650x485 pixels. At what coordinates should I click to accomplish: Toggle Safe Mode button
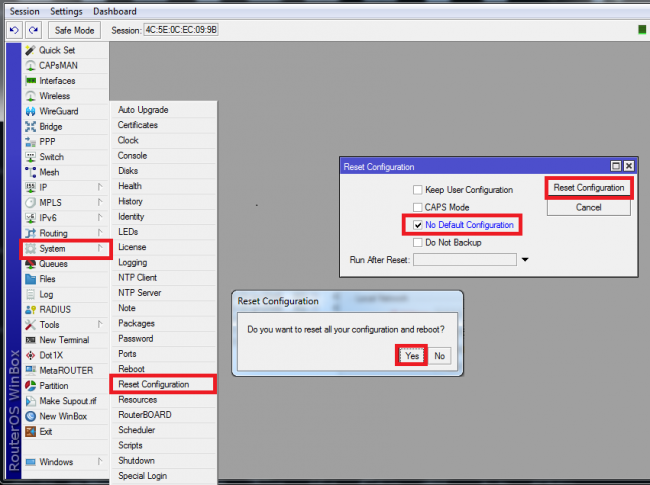(75, 30)
